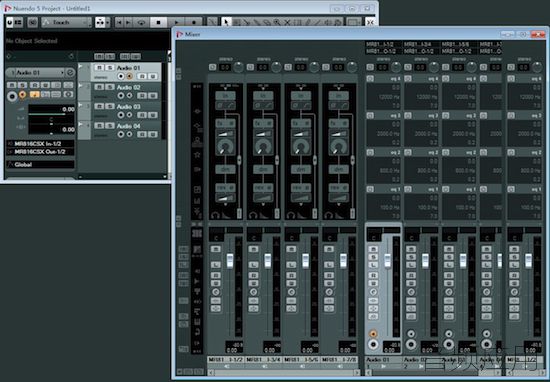Select the Audio 02 track name
Image resolution: width=550 pixels, height=382 pixels.
[128, 87]
